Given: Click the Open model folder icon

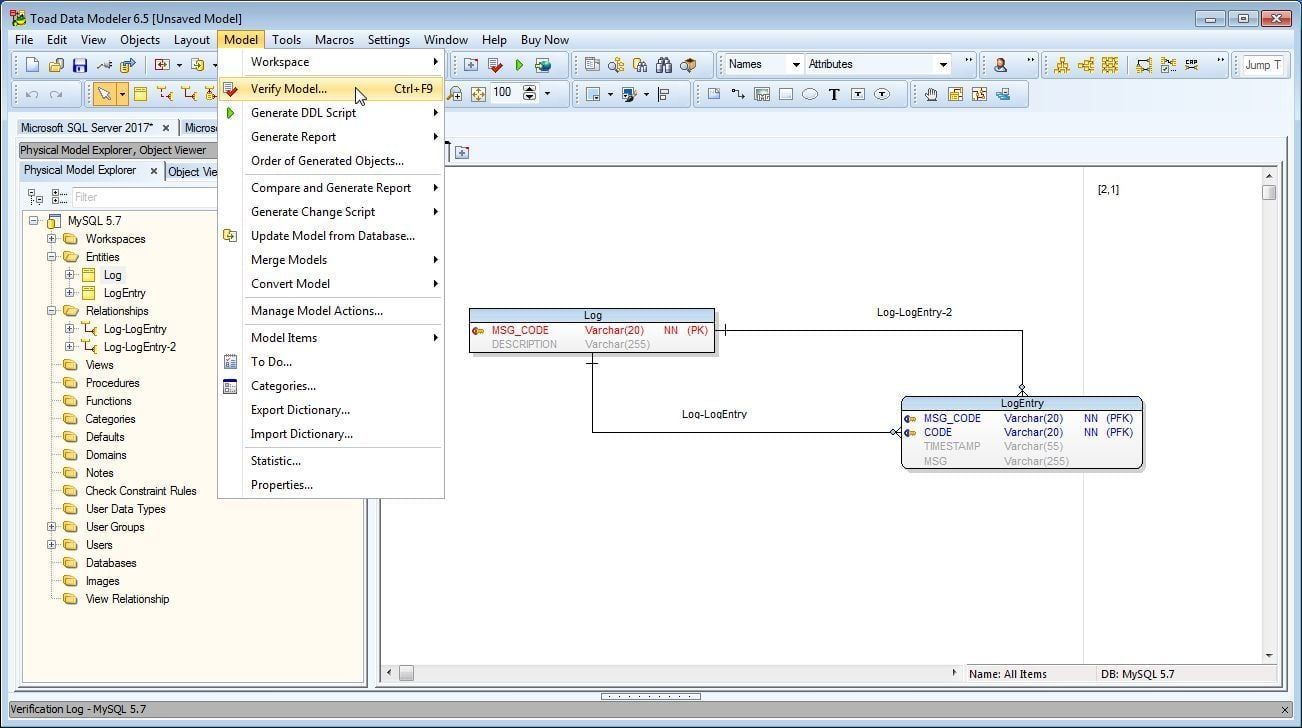Looking at the screenshot, I should (56, 65).
